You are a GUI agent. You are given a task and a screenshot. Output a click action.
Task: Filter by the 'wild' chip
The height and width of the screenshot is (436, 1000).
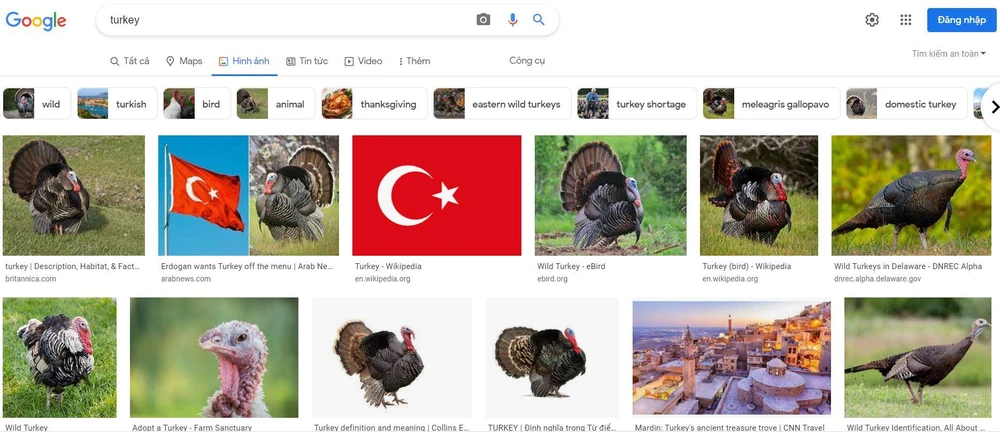36,104
